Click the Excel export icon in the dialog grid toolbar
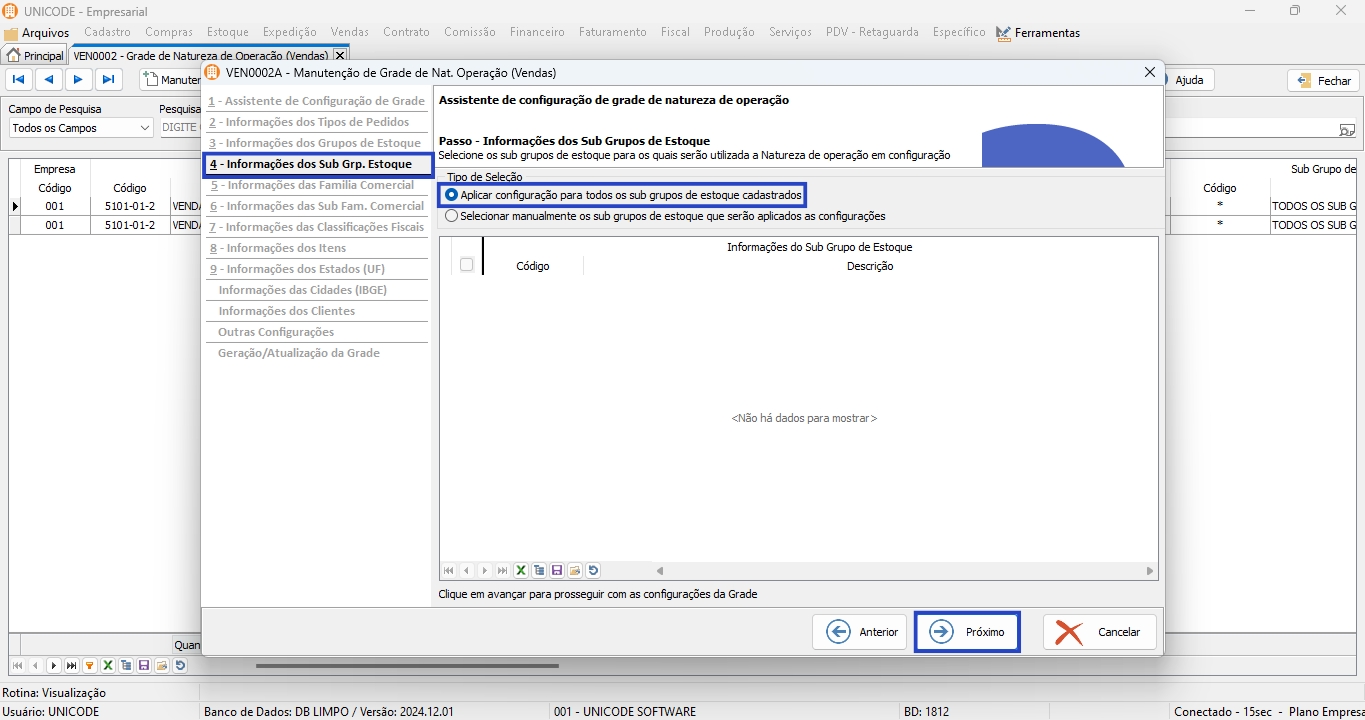This screenshot has height=720, width=1365. coord(521,571)
